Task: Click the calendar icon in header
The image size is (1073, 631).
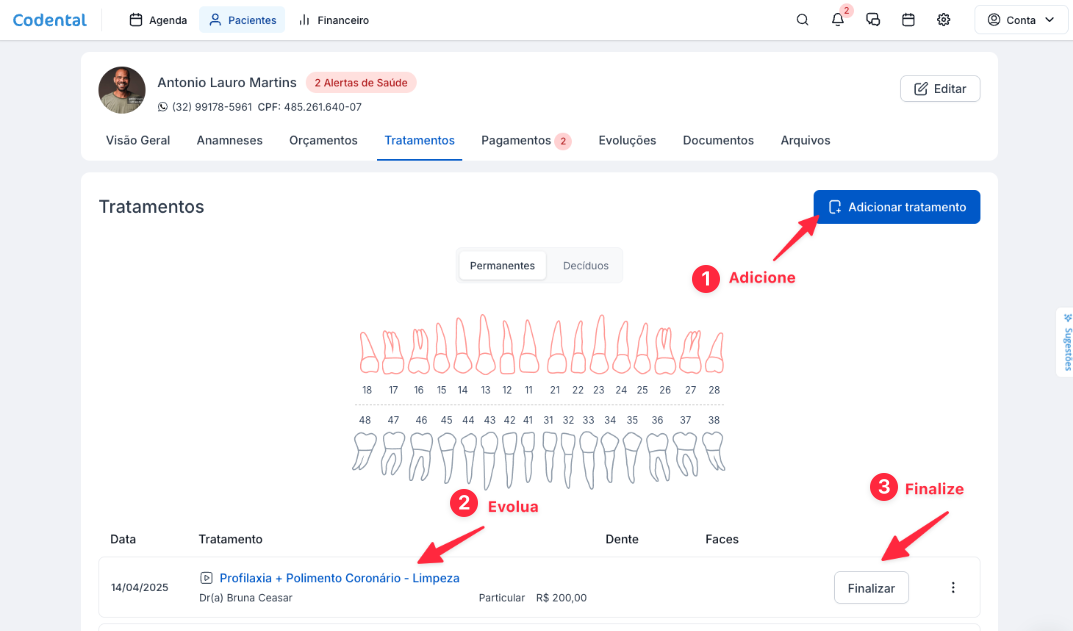Action: click(x=908, y=20)
